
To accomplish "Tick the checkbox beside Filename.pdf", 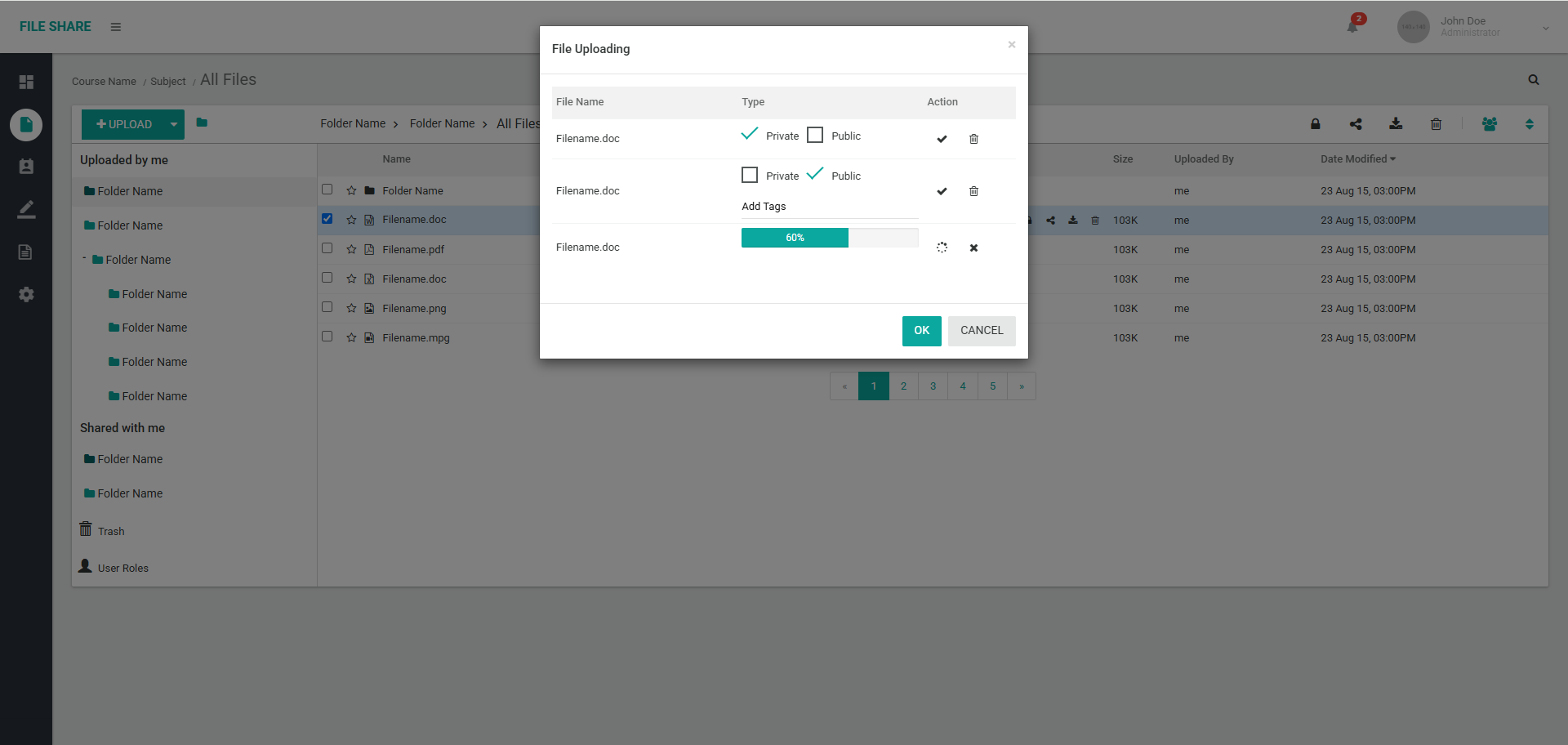I will tap(327, 248).
